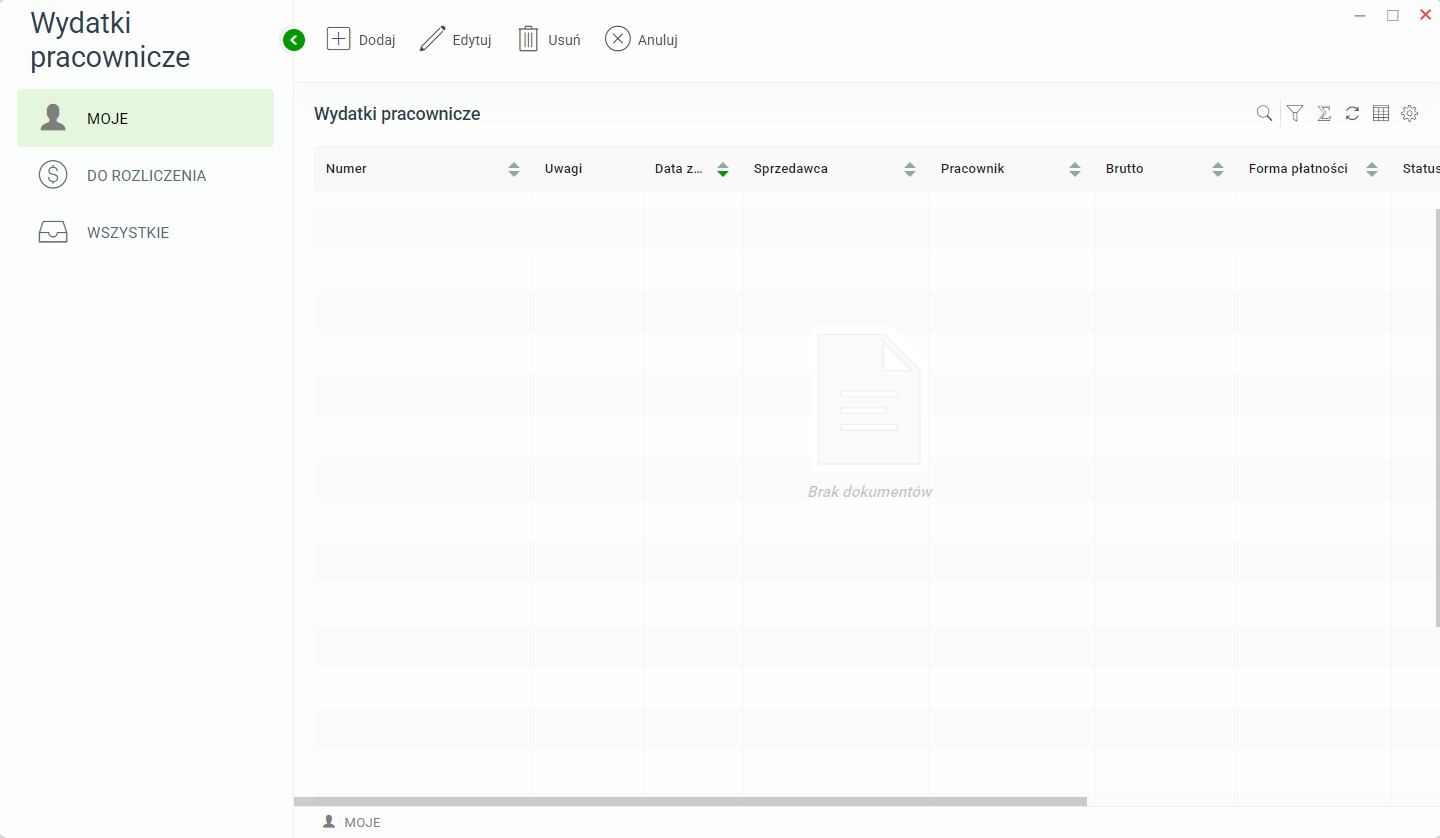Click the Dodaj plus icon
The height and width of the screenshot is (838, 1440).
[339, 39]
